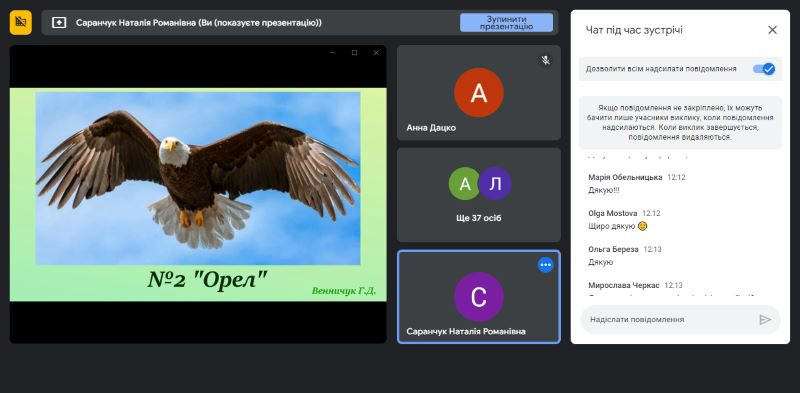800x393 pixels.
Task: Close the presentation window in preview
Action: [x=376, y=53]
